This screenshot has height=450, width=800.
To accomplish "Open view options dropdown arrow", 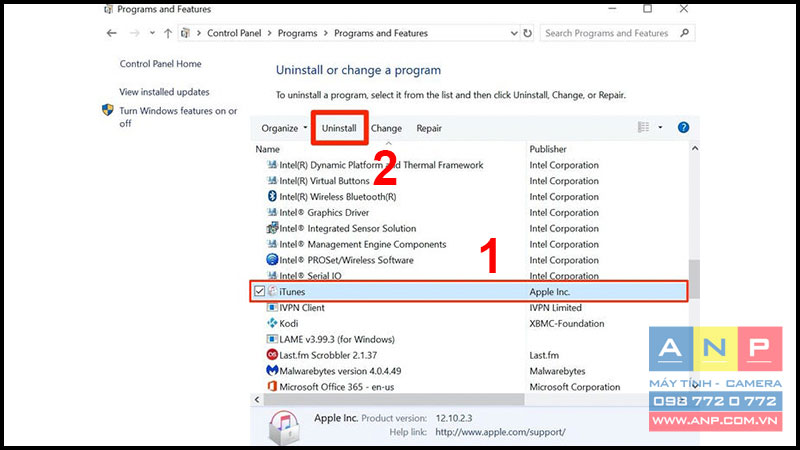I will pyautogui.click(x=660, y=127).
